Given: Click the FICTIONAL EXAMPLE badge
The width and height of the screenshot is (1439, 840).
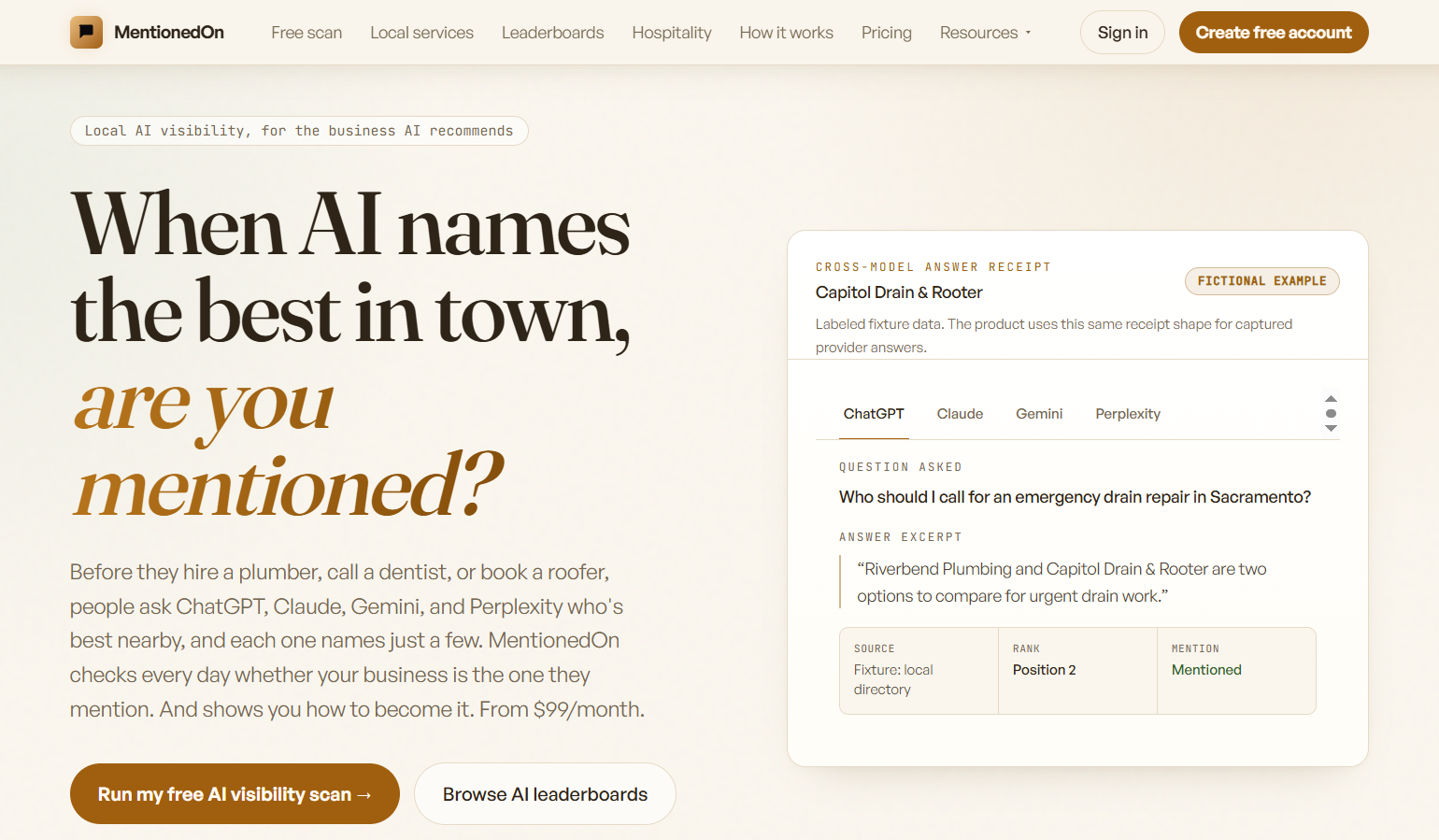Looking at the screenshot, I should tap(1261, 281).
